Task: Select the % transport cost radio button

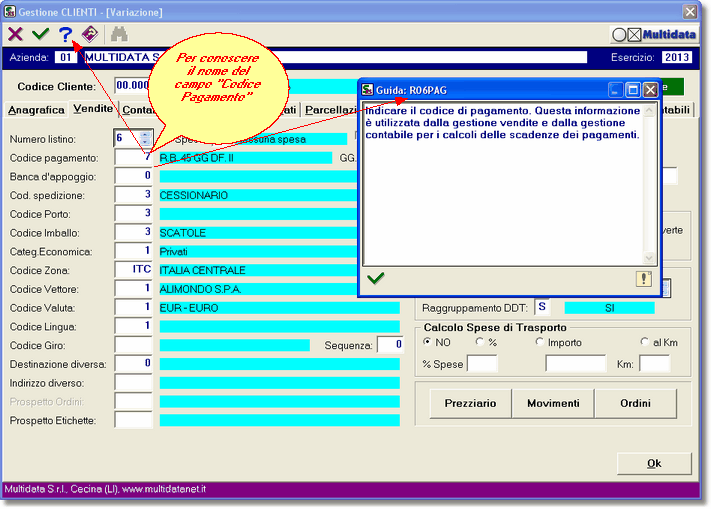Action: [479, 341]
